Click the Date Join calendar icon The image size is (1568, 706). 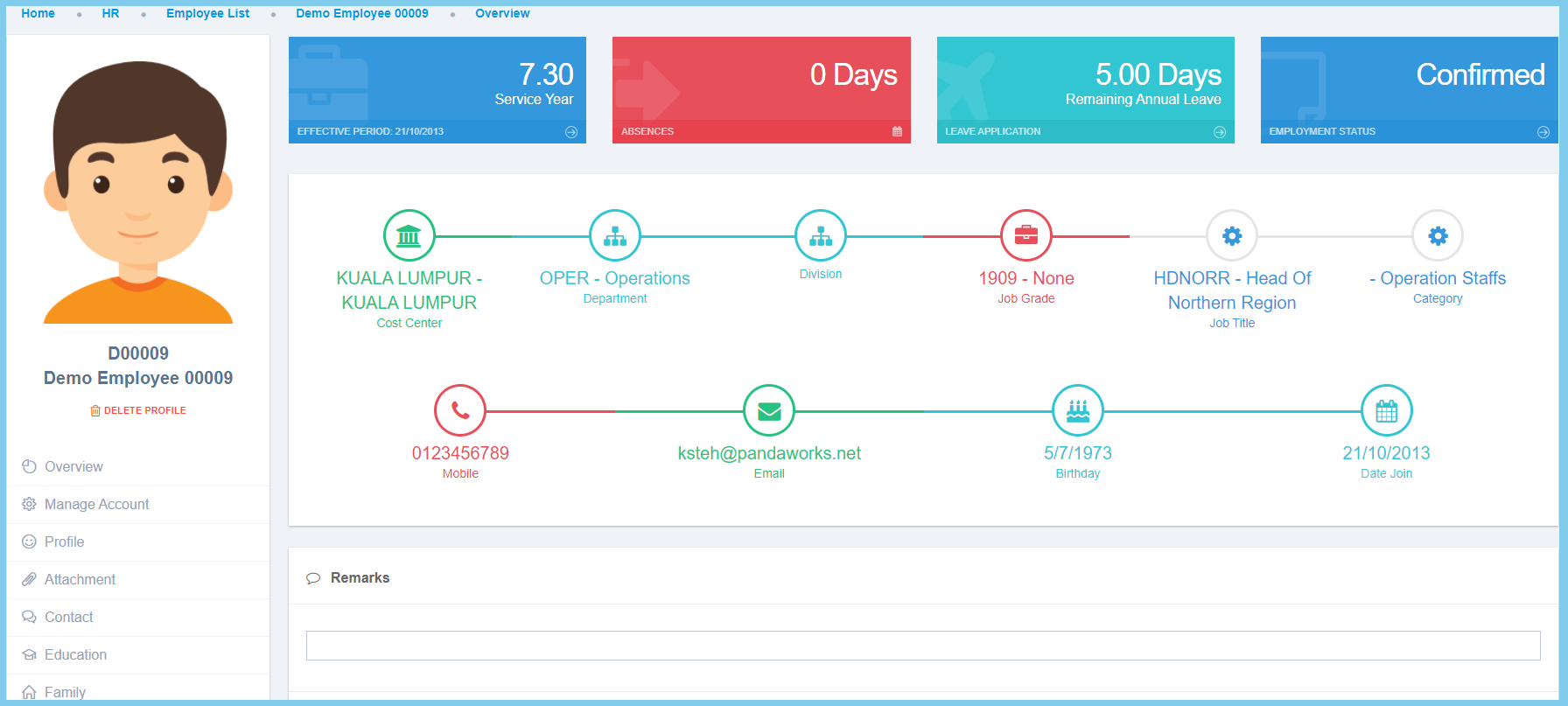tap(1386, 410)
